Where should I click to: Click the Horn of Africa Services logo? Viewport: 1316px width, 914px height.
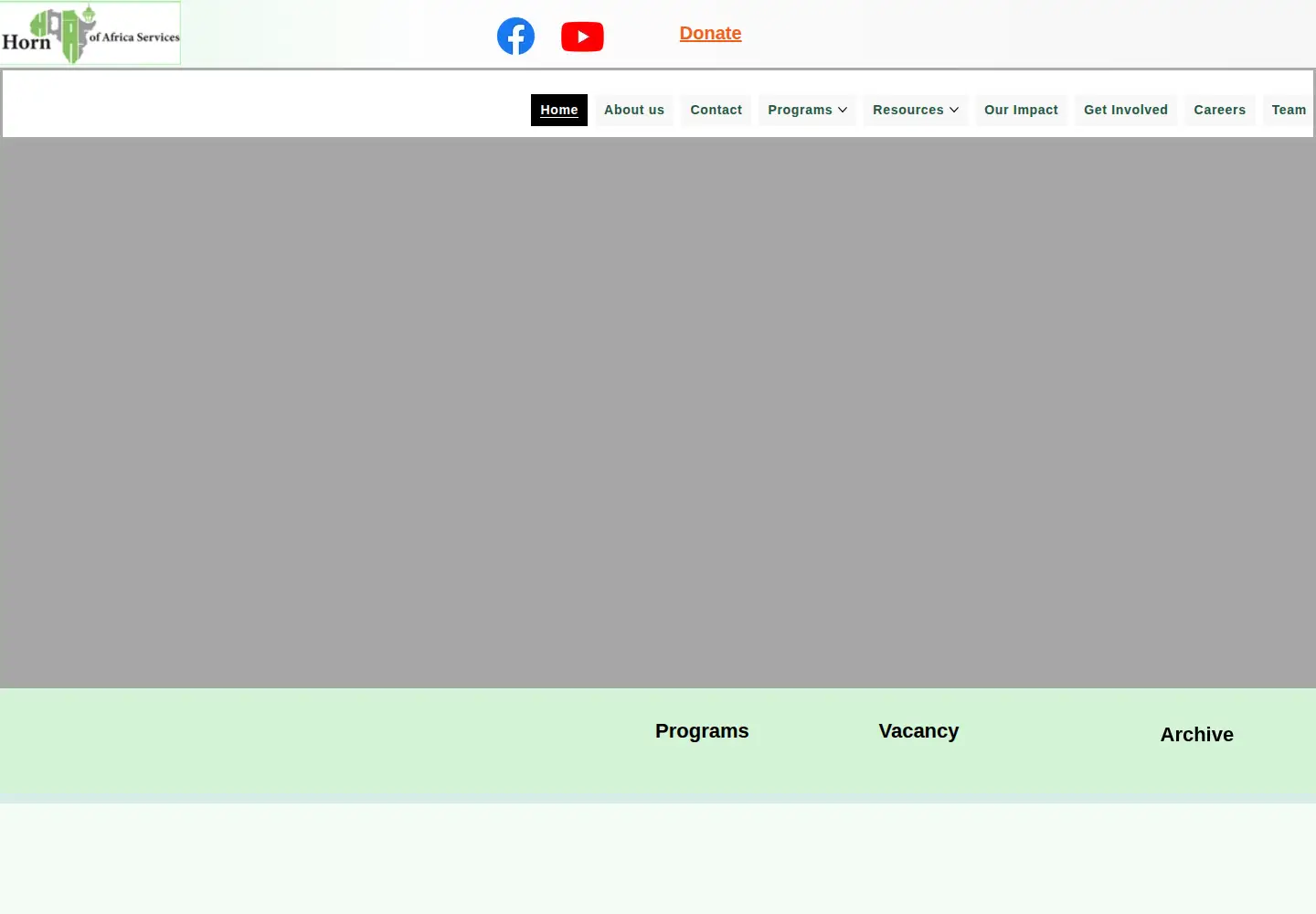pyautogui.click(x=90, y=33)
